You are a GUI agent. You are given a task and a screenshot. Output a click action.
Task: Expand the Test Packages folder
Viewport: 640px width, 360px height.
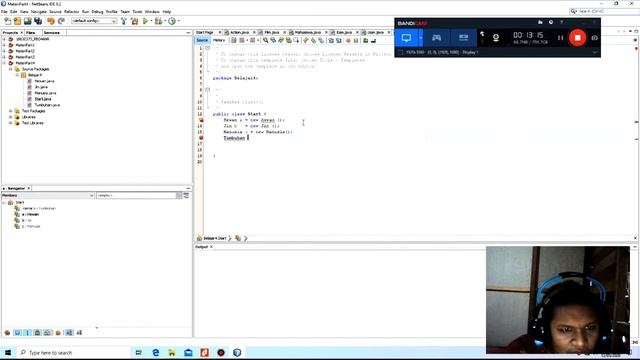pos(11,111)
